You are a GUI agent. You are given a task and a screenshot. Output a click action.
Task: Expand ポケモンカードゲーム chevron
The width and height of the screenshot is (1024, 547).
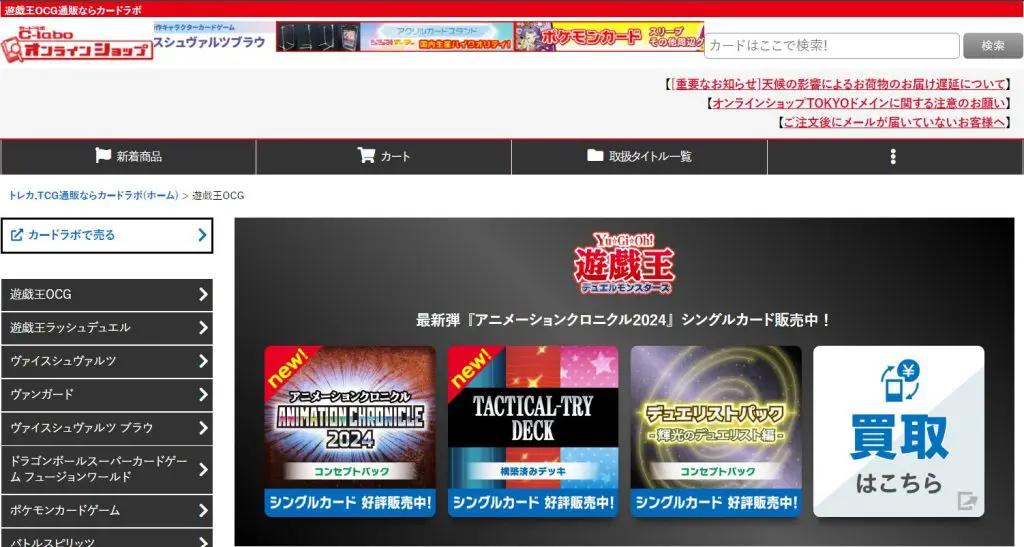pos(203,510)
